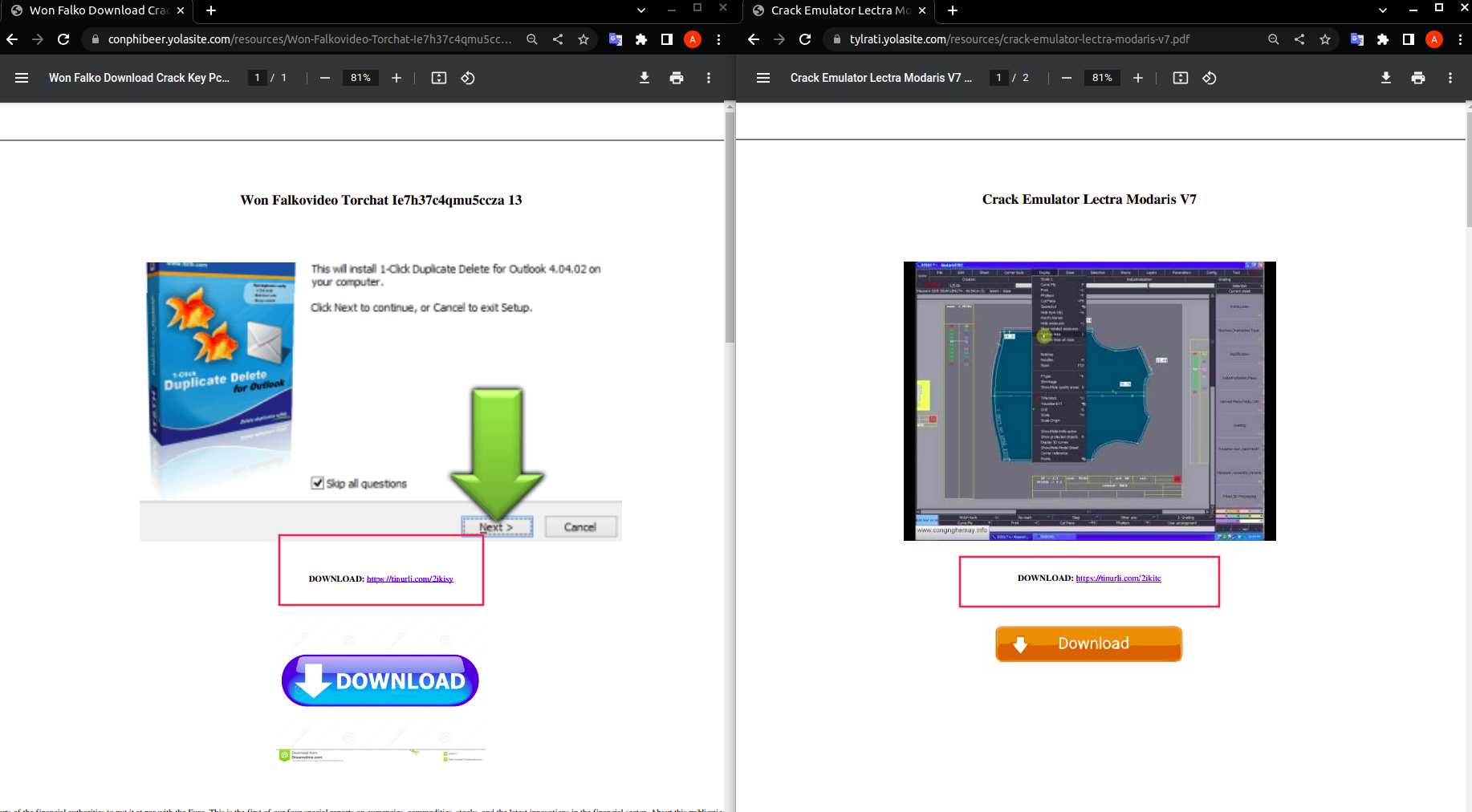Open the left PDF viewer sidebar menu
Viewport: 1472px width, 812px height.
(22, 78)
